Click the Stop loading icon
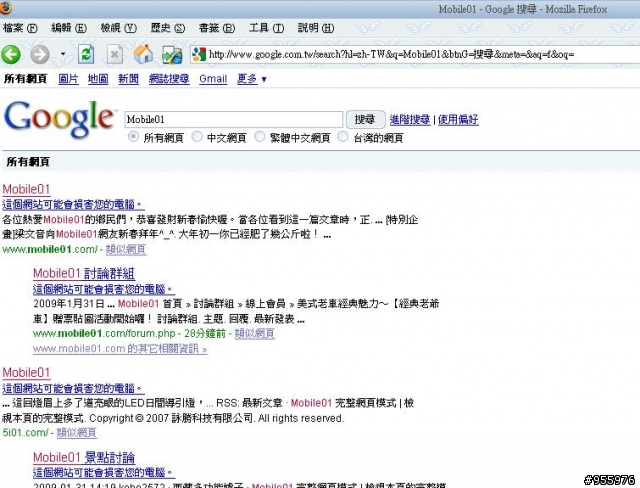Viewport: 640px width, 488px height. pyautogui.click(x=115, y=54)
